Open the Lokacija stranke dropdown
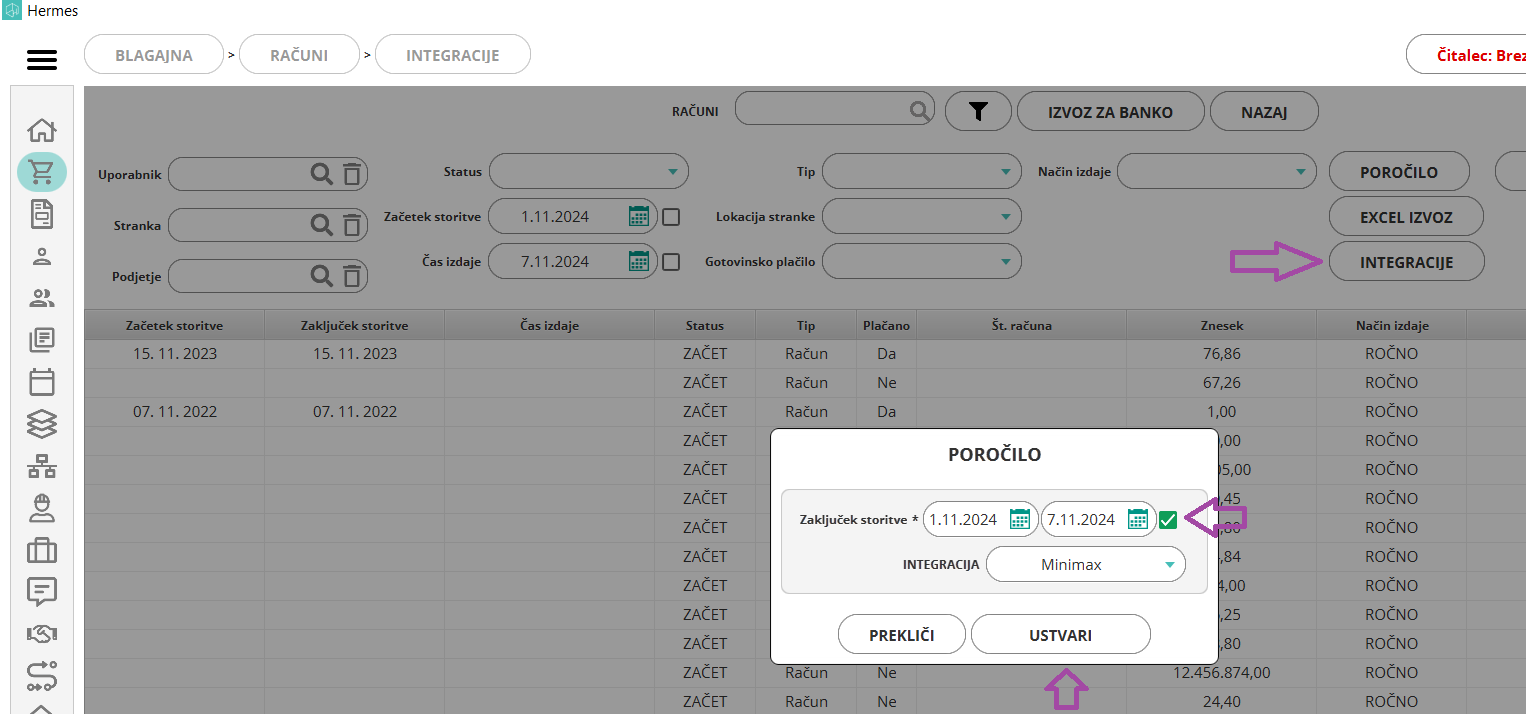 921,216
